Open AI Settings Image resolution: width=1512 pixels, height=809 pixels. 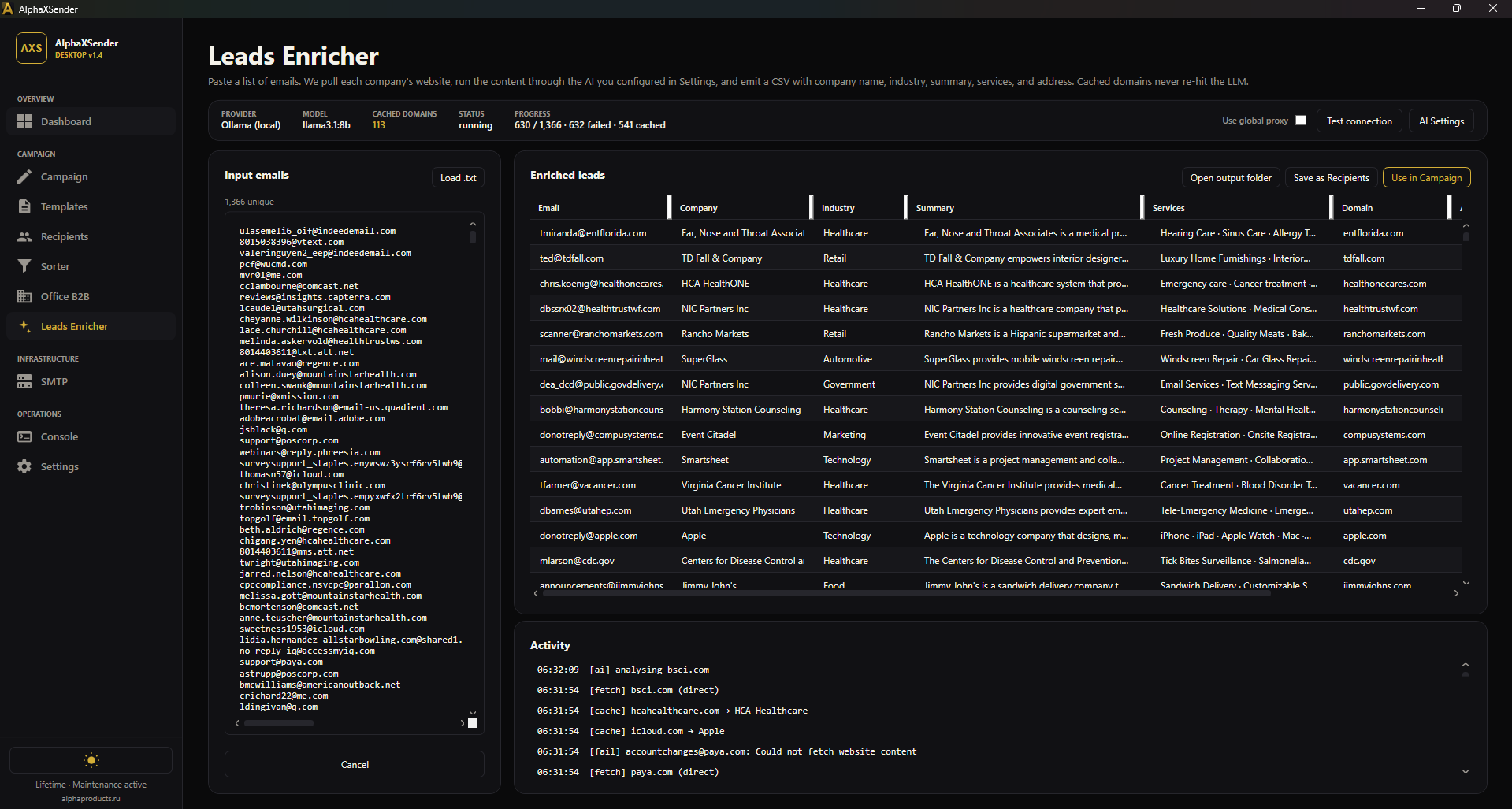[x=1441, y=121]
